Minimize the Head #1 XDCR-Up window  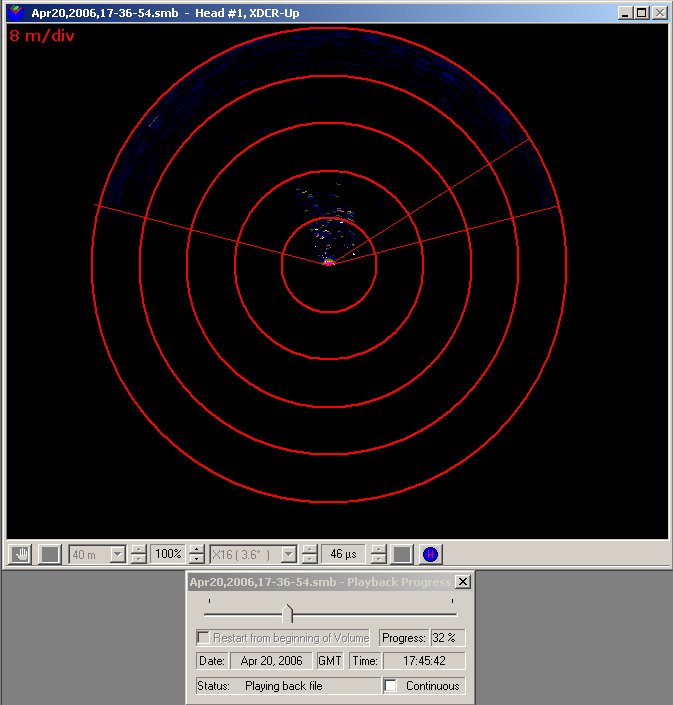[x=625, y=13]
